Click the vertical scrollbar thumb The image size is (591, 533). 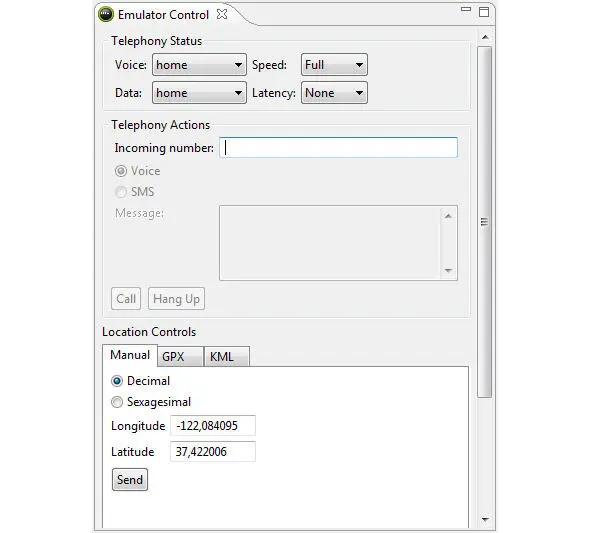click(484, 222)
